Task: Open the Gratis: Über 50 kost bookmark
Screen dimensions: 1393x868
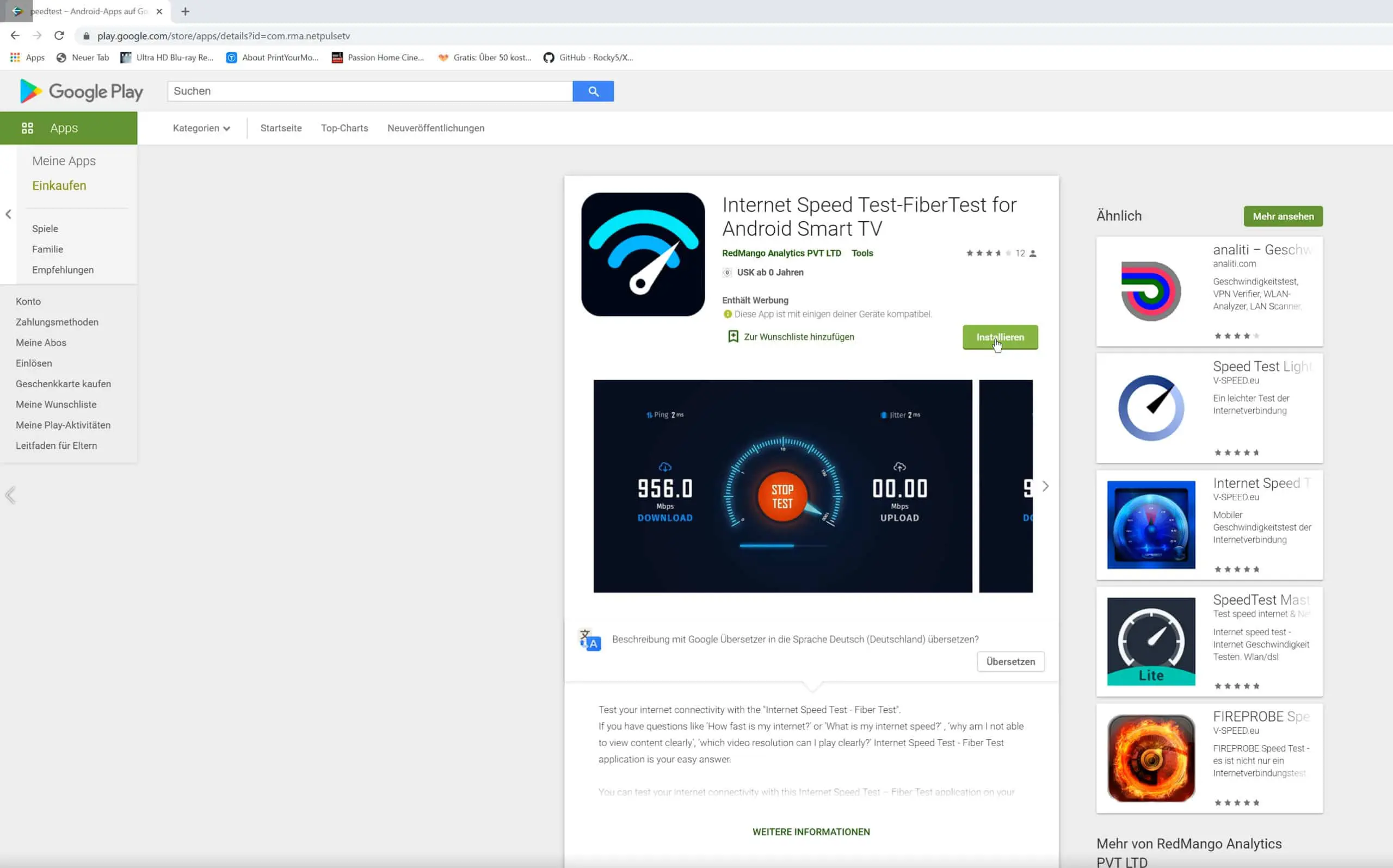Action: 484,58
